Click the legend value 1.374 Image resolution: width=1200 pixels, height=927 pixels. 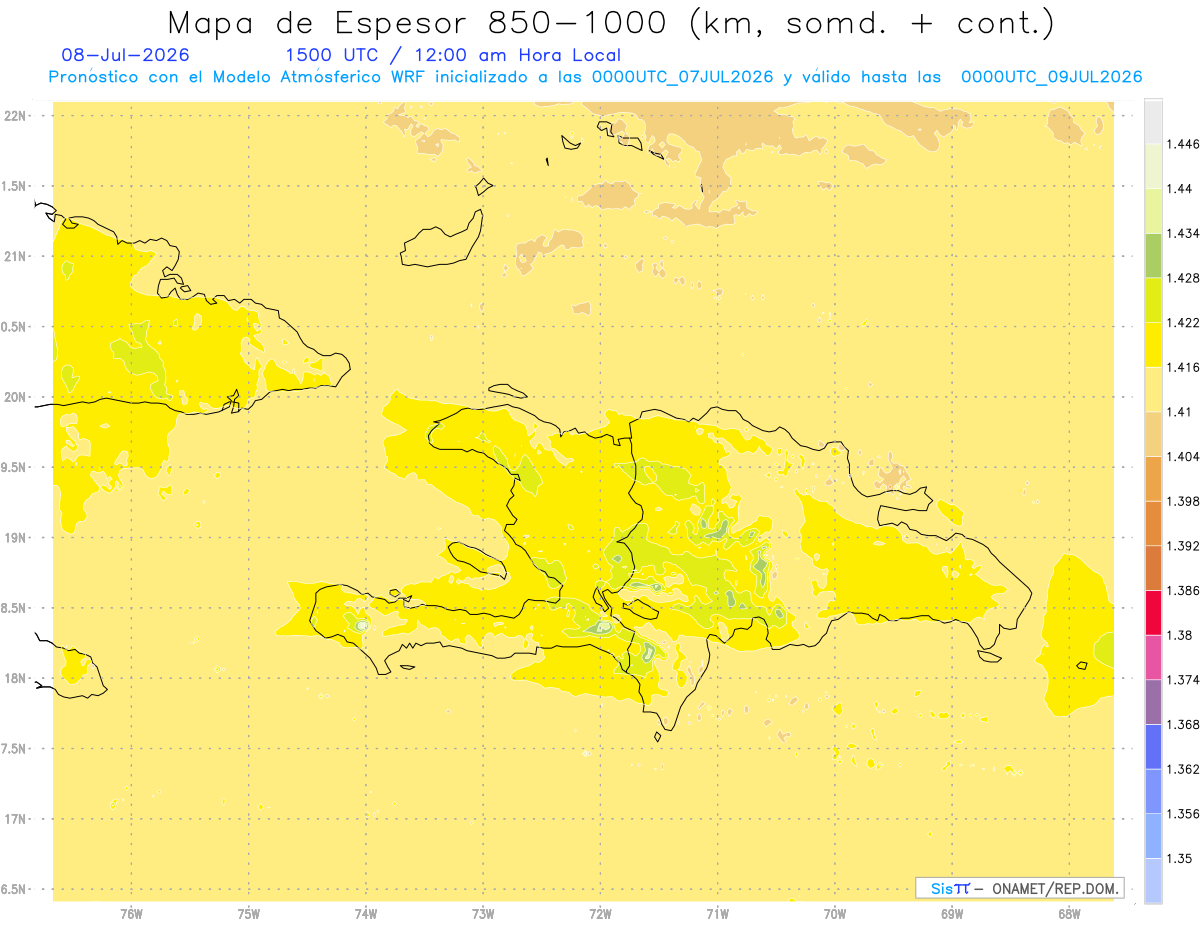(x=1182, y=679)
